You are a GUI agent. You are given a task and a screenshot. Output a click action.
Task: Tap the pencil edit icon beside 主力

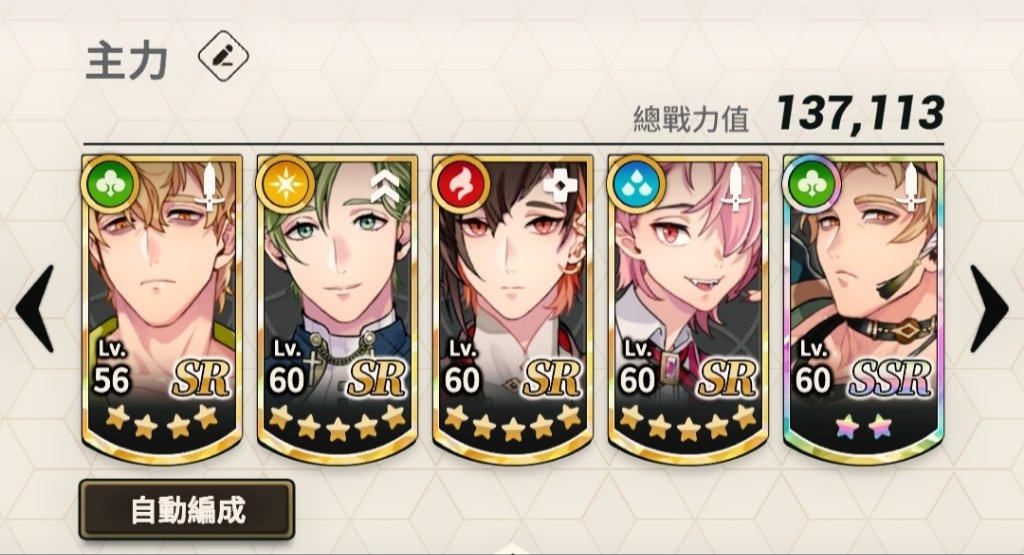point(223,56)
